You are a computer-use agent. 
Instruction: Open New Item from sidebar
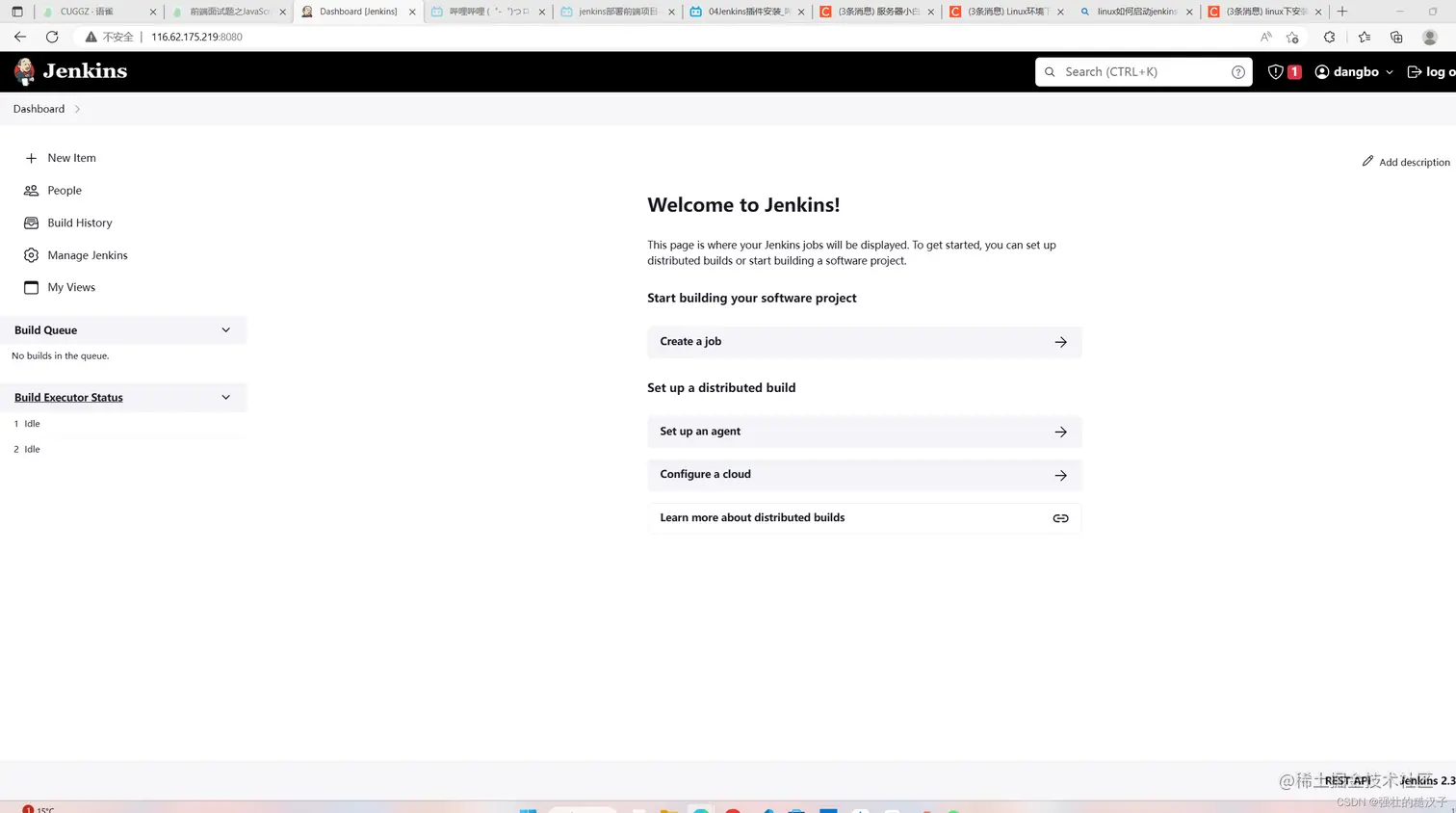pos(71,158)
